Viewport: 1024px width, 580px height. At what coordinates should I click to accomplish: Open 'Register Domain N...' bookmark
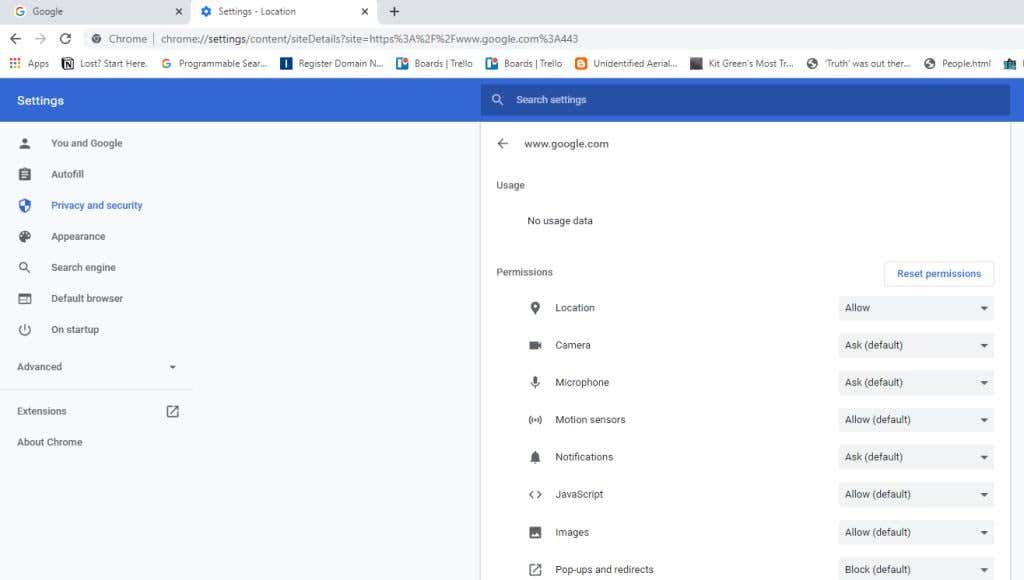click(332, 63)
